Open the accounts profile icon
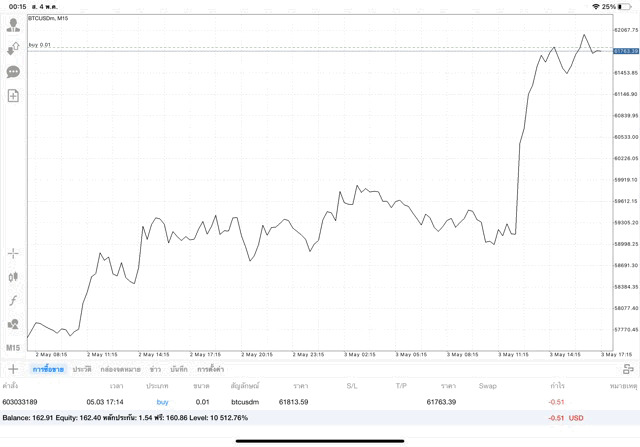 13,25
